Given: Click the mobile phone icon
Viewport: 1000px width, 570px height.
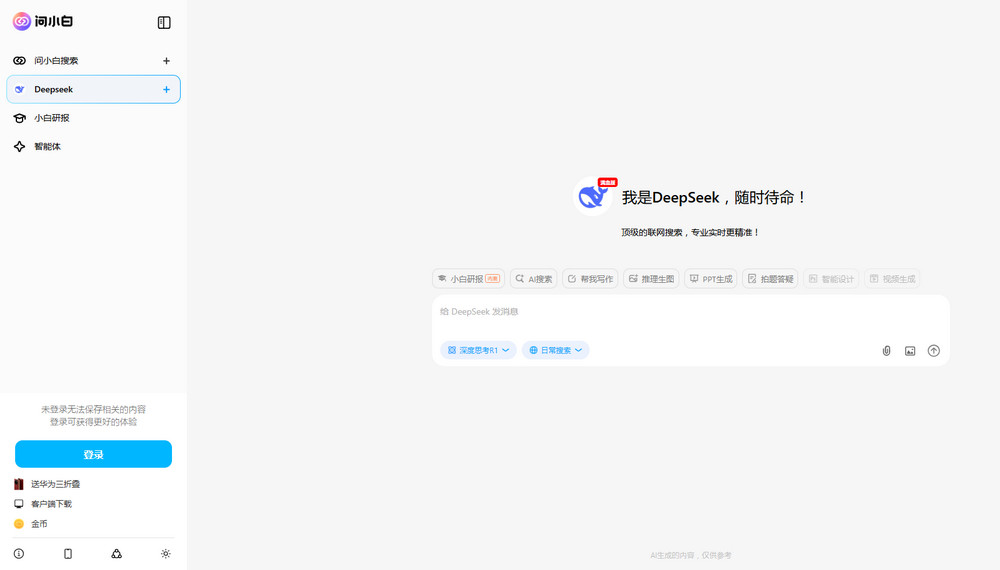Looking at the screenshot, I should pos(68,553).
